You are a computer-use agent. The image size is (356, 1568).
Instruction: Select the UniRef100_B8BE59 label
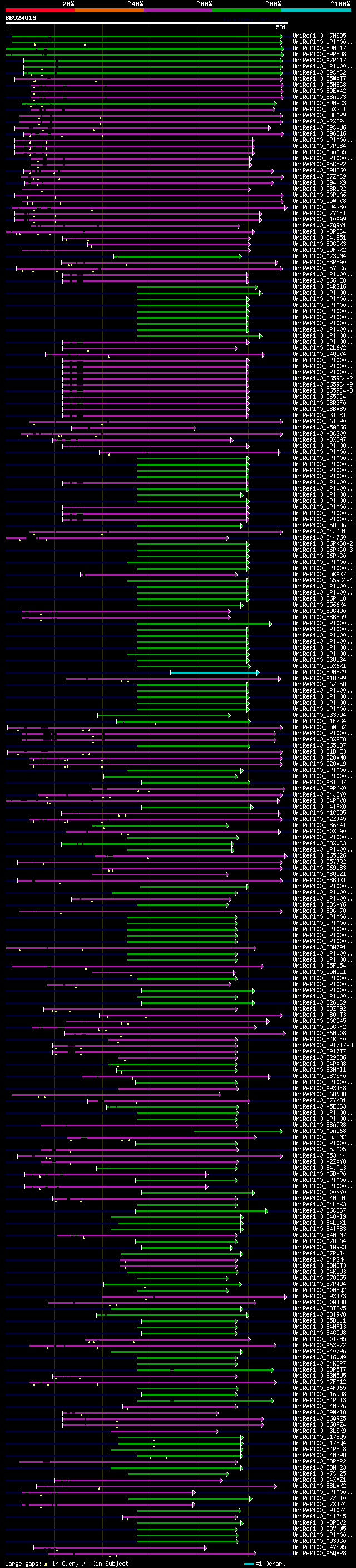coord(319,617)
